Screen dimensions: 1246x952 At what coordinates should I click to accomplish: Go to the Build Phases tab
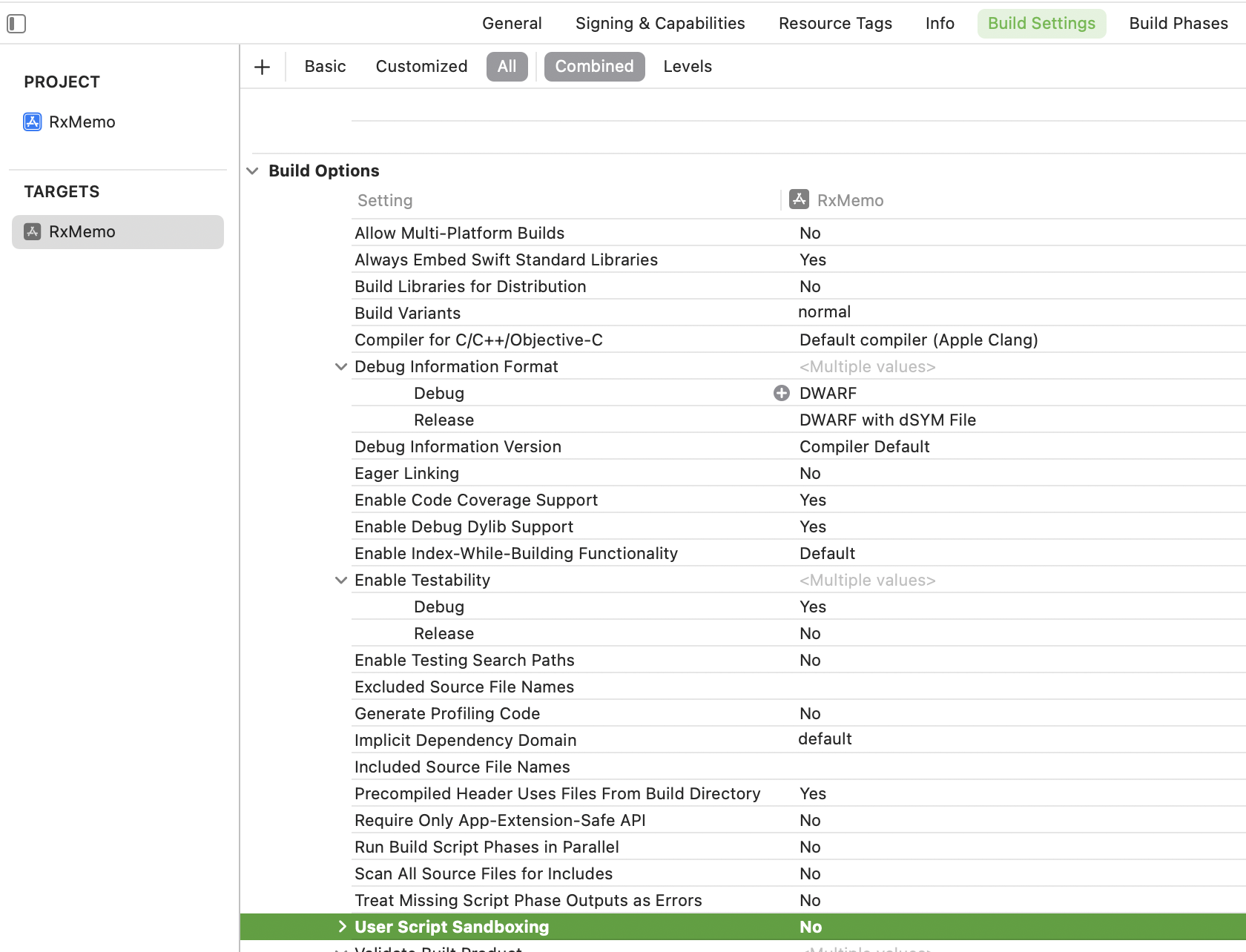coord(1179,23)
